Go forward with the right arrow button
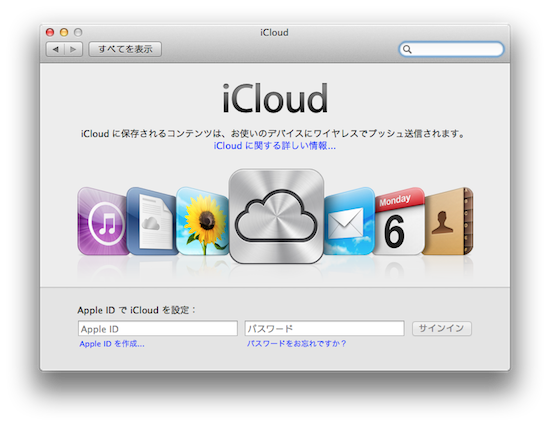This screenshot has height=426, width=550. (74, 49)
